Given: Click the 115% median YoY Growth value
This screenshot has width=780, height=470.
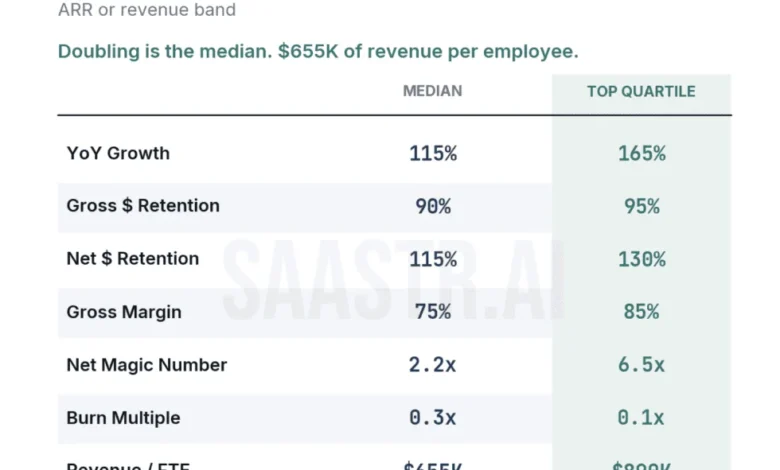Looking at the screenshot, I should click(433, 153).
